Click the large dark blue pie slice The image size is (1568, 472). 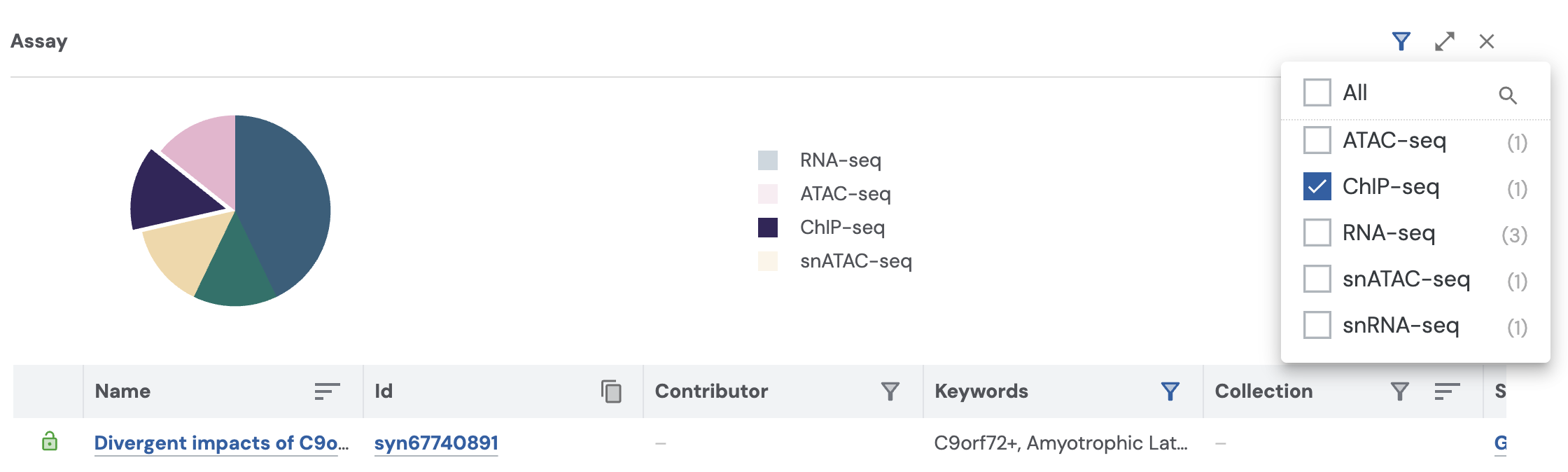click(x=287, y=203)
